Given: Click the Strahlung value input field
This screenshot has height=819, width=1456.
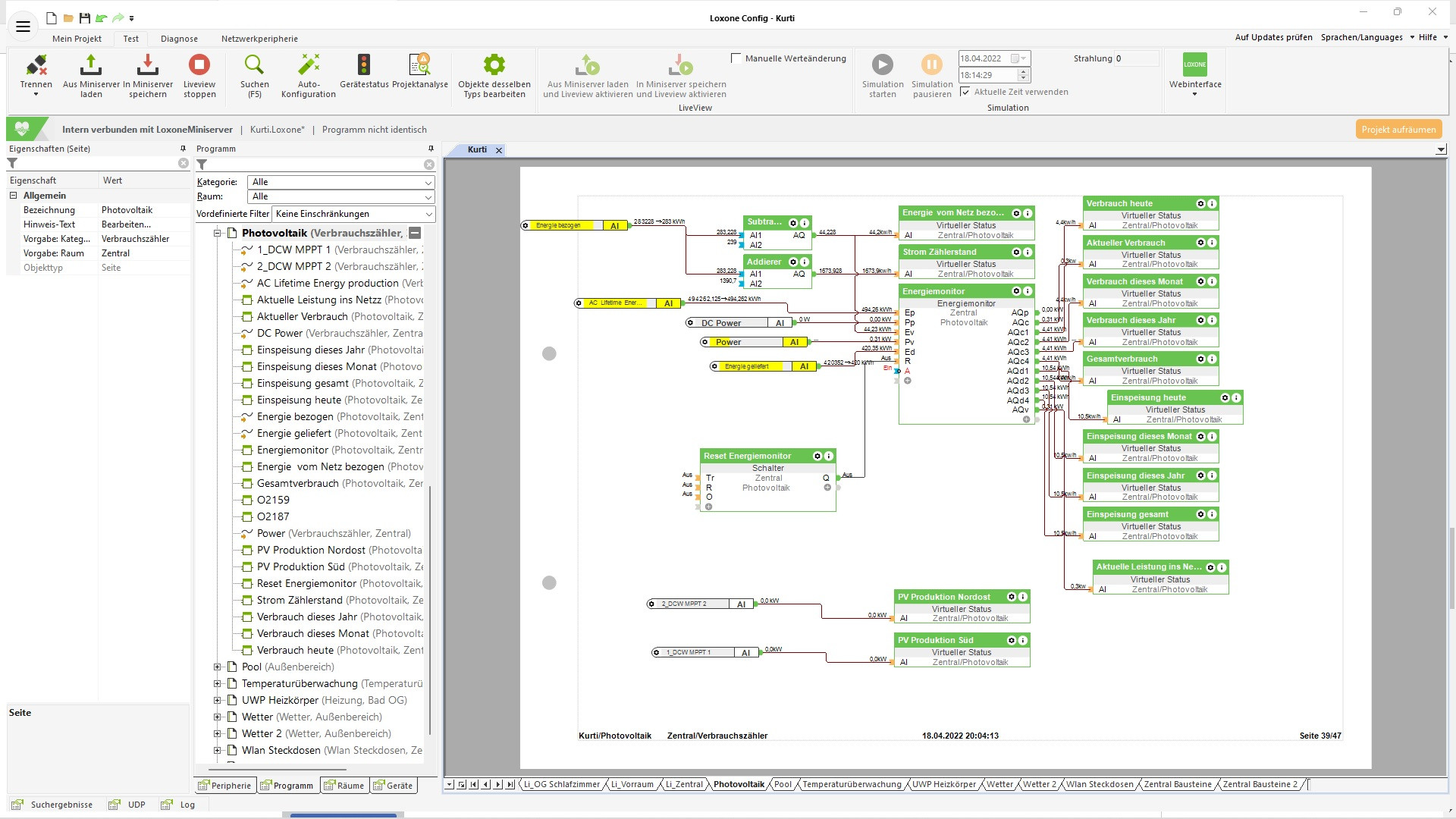Looking at the screenshot, I should tap(1135, 58).
